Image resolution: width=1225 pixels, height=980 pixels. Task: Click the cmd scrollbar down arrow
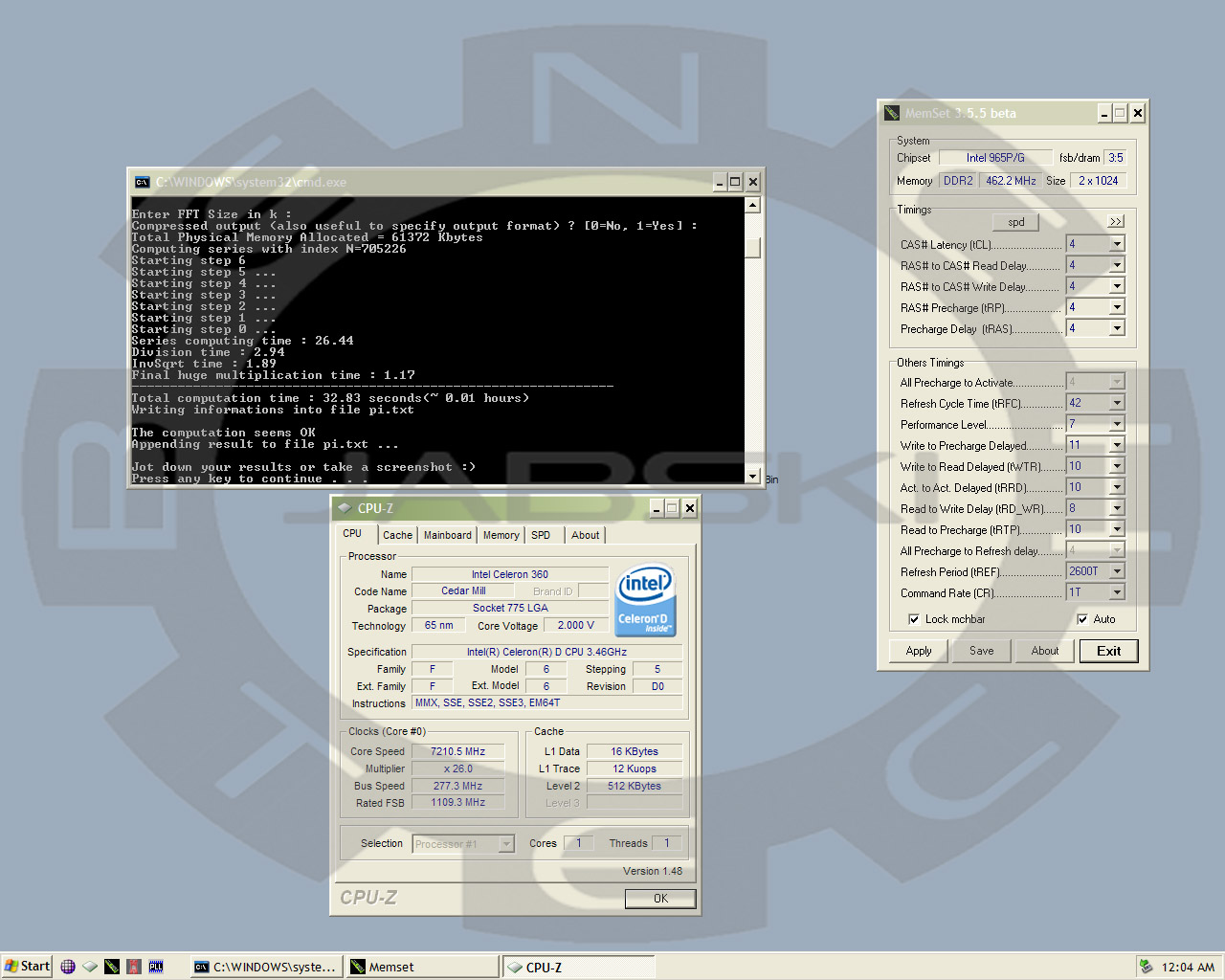tap(753, 477)
